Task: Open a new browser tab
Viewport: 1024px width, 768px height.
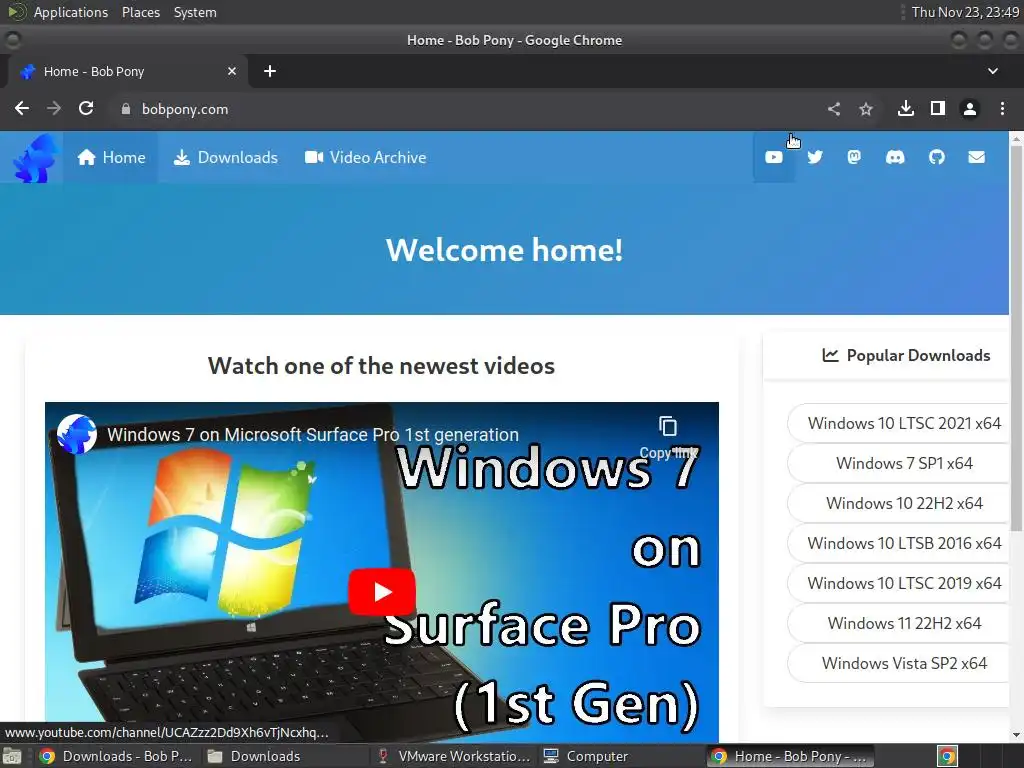Action: pyautogui.click(x=270, y=71)
